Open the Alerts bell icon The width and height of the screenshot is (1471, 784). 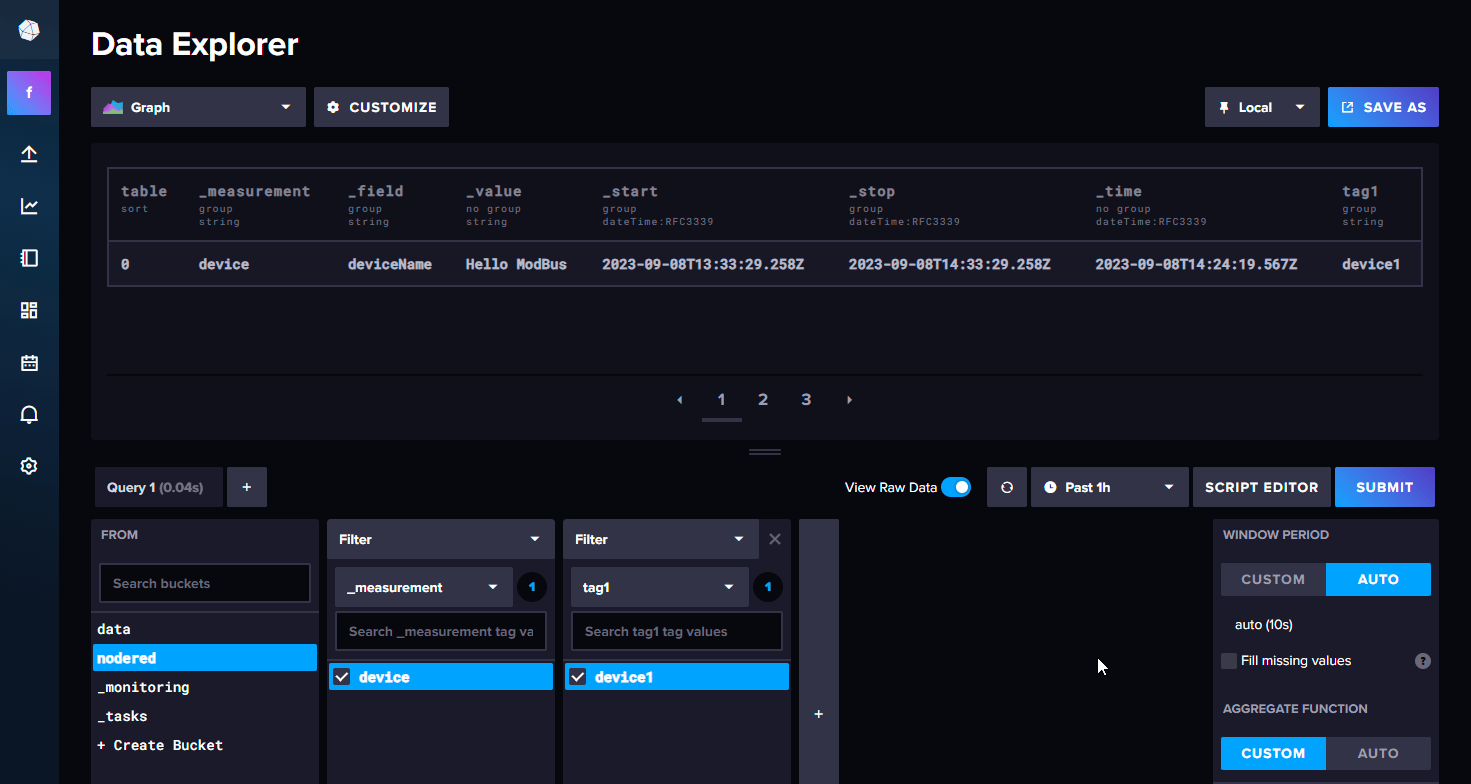[x=29, y=414]
